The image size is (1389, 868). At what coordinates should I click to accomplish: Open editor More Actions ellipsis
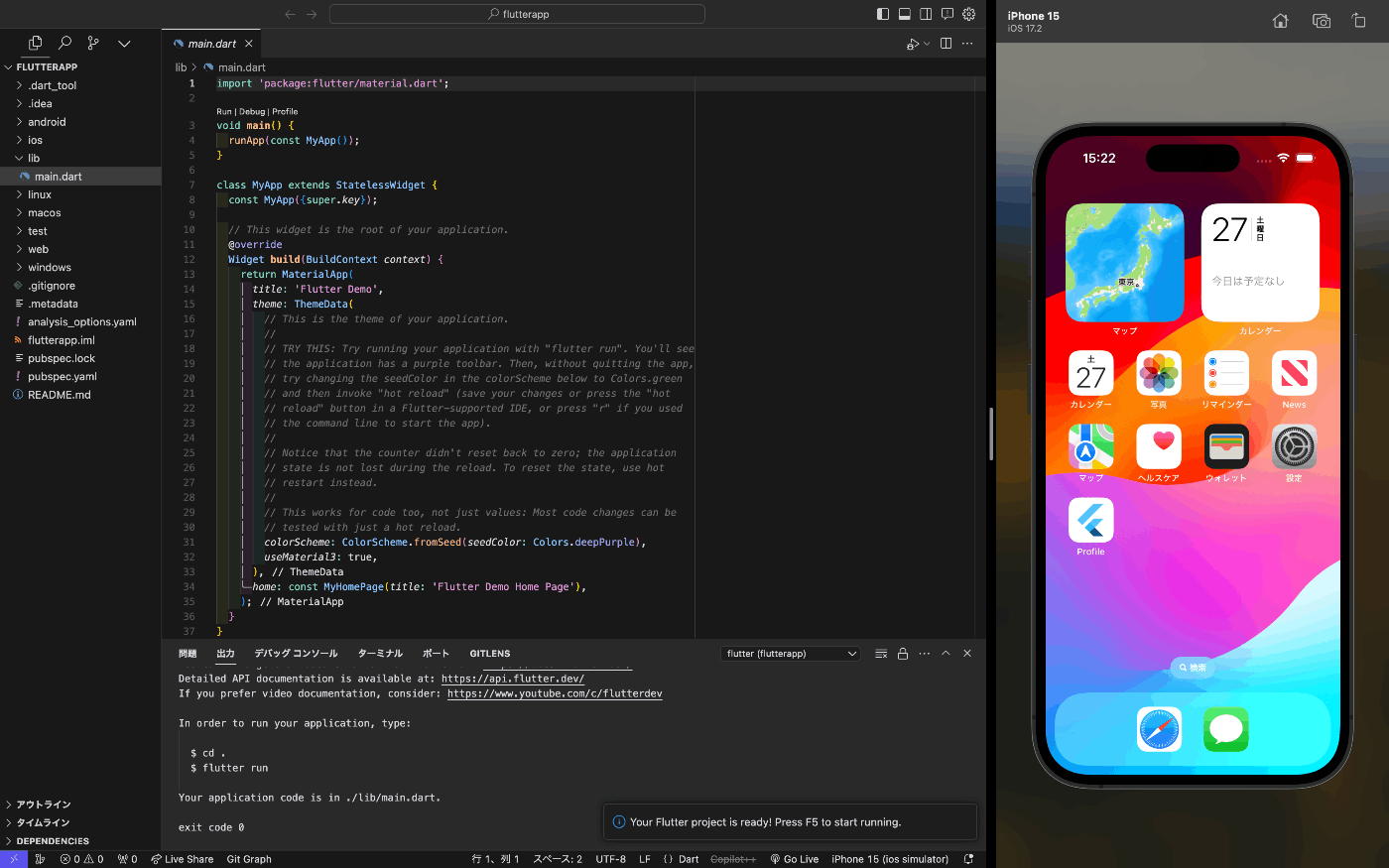click(x=967, y=44)
